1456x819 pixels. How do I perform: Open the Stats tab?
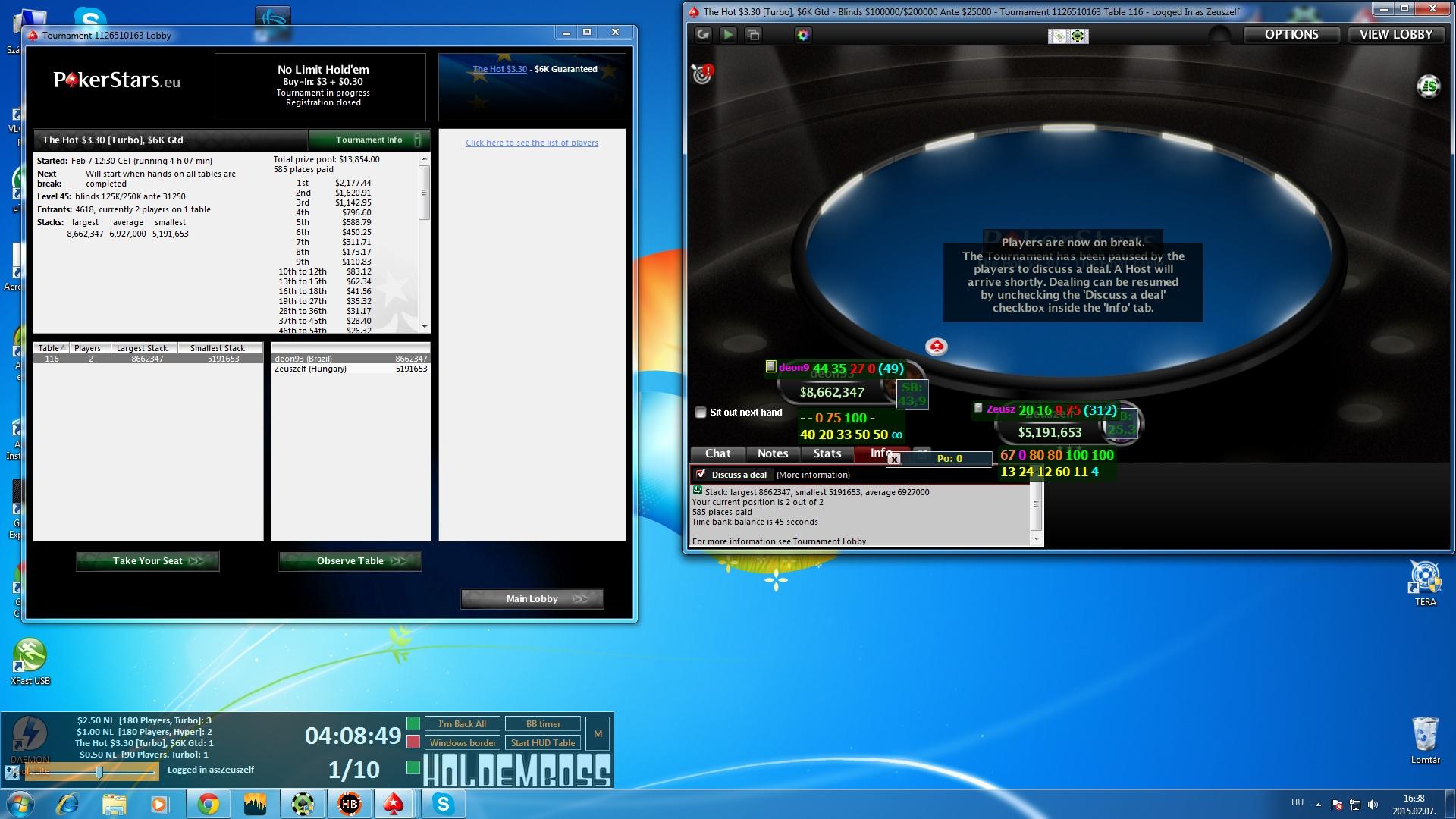827,453
